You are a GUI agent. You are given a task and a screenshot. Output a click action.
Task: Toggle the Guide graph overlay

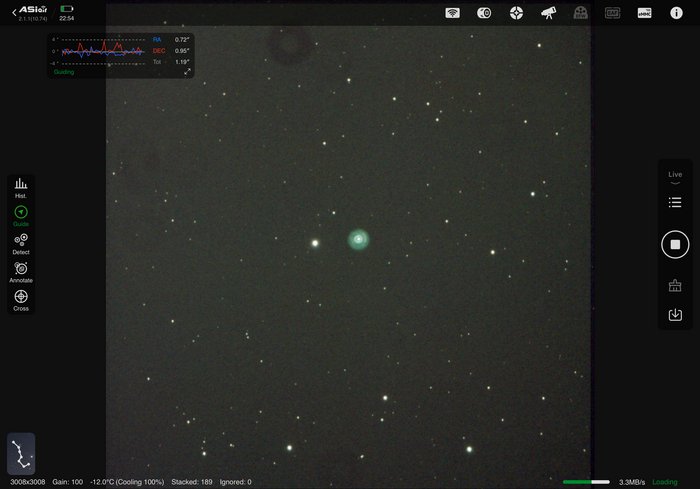pyautogui.click(x=21, y=216)
